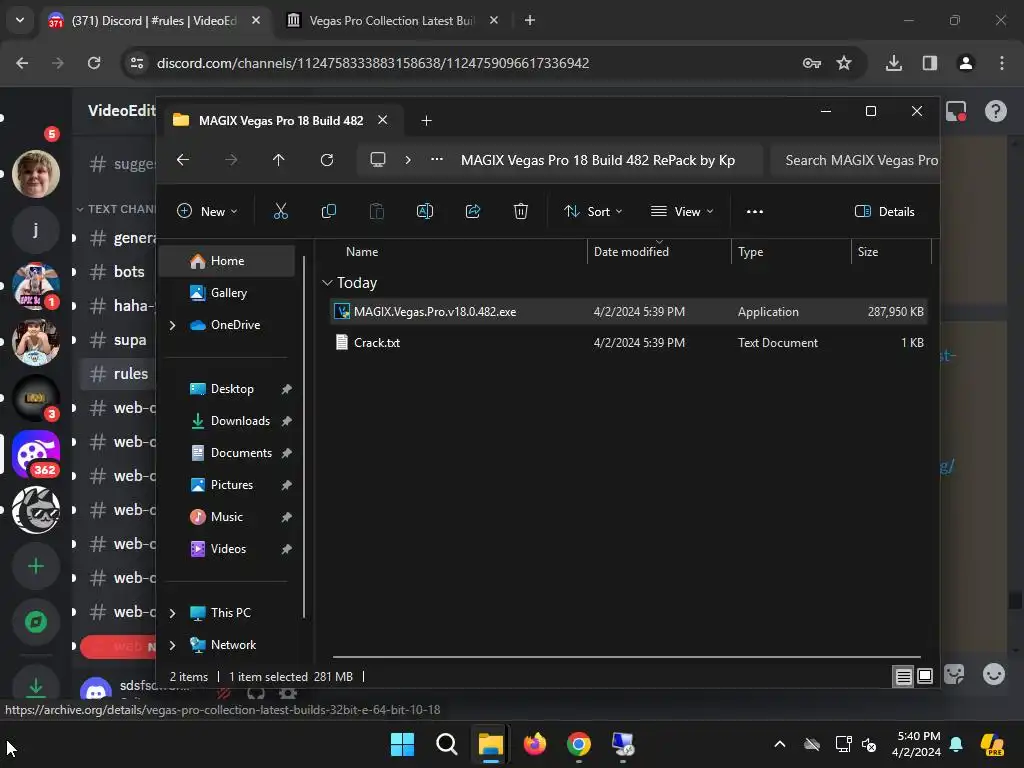The height and width of the screenshot is (768, 1024).
Task: Switch to large thumbnails view icon in status bar
Action: 925,677
